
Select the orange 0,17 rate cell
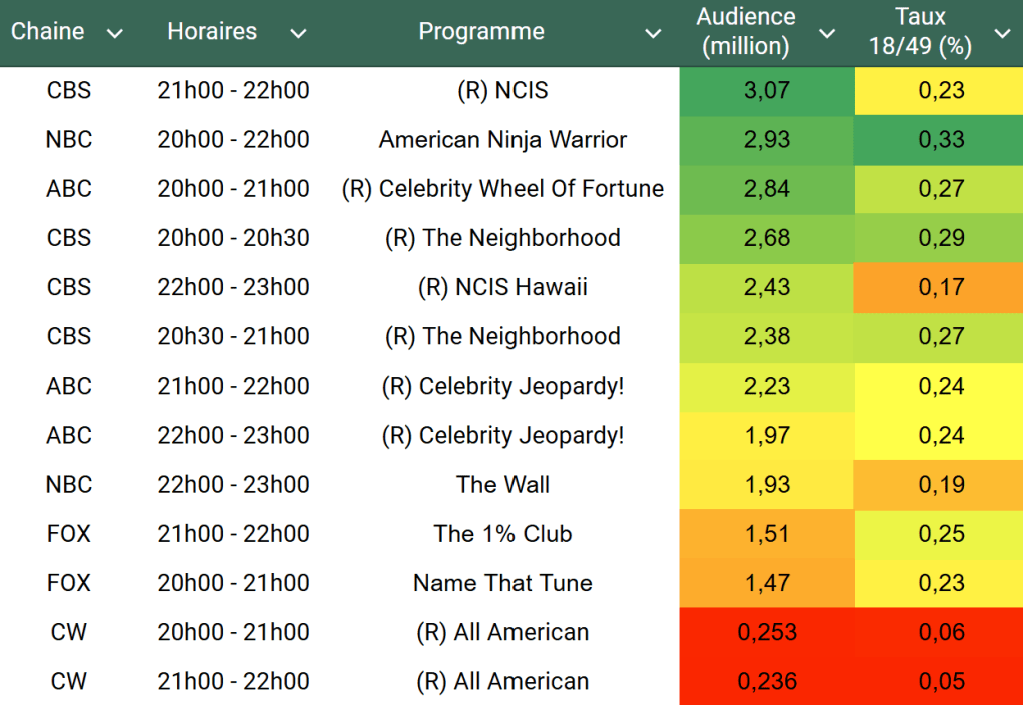coord(941,287)
